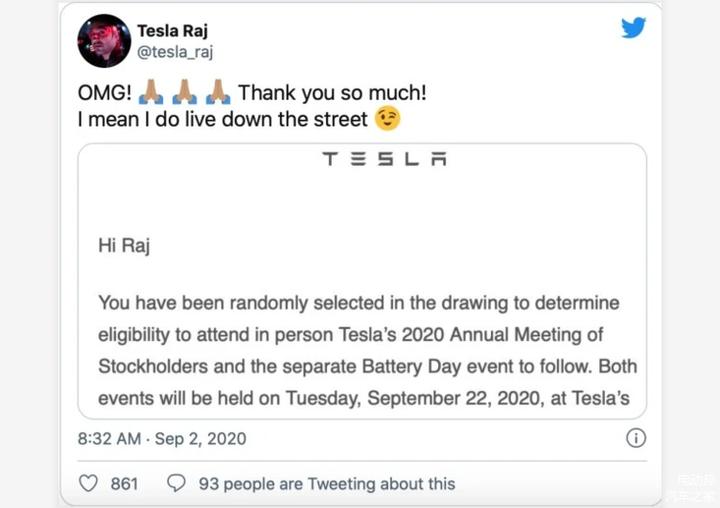Open replies via speech bubble icon
This screenshot has height=508, width=720.
pyautogui.click(x=176, y=483)
